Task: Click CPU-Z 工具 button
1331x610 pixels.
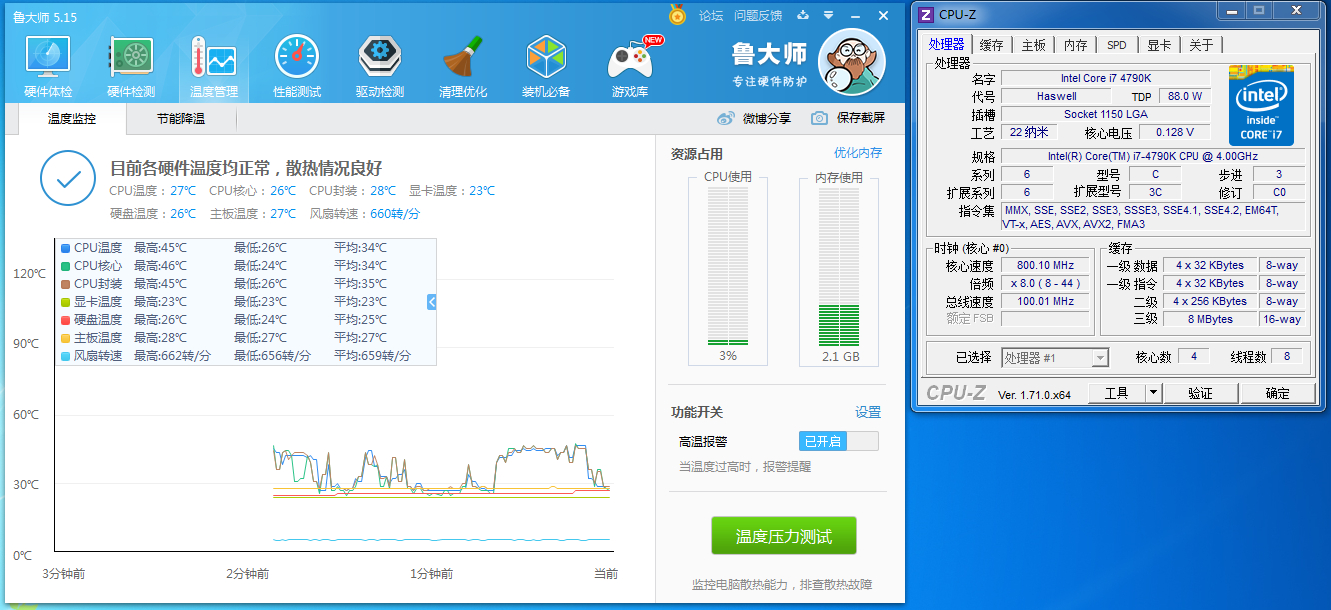Action: pos(1117,393)
